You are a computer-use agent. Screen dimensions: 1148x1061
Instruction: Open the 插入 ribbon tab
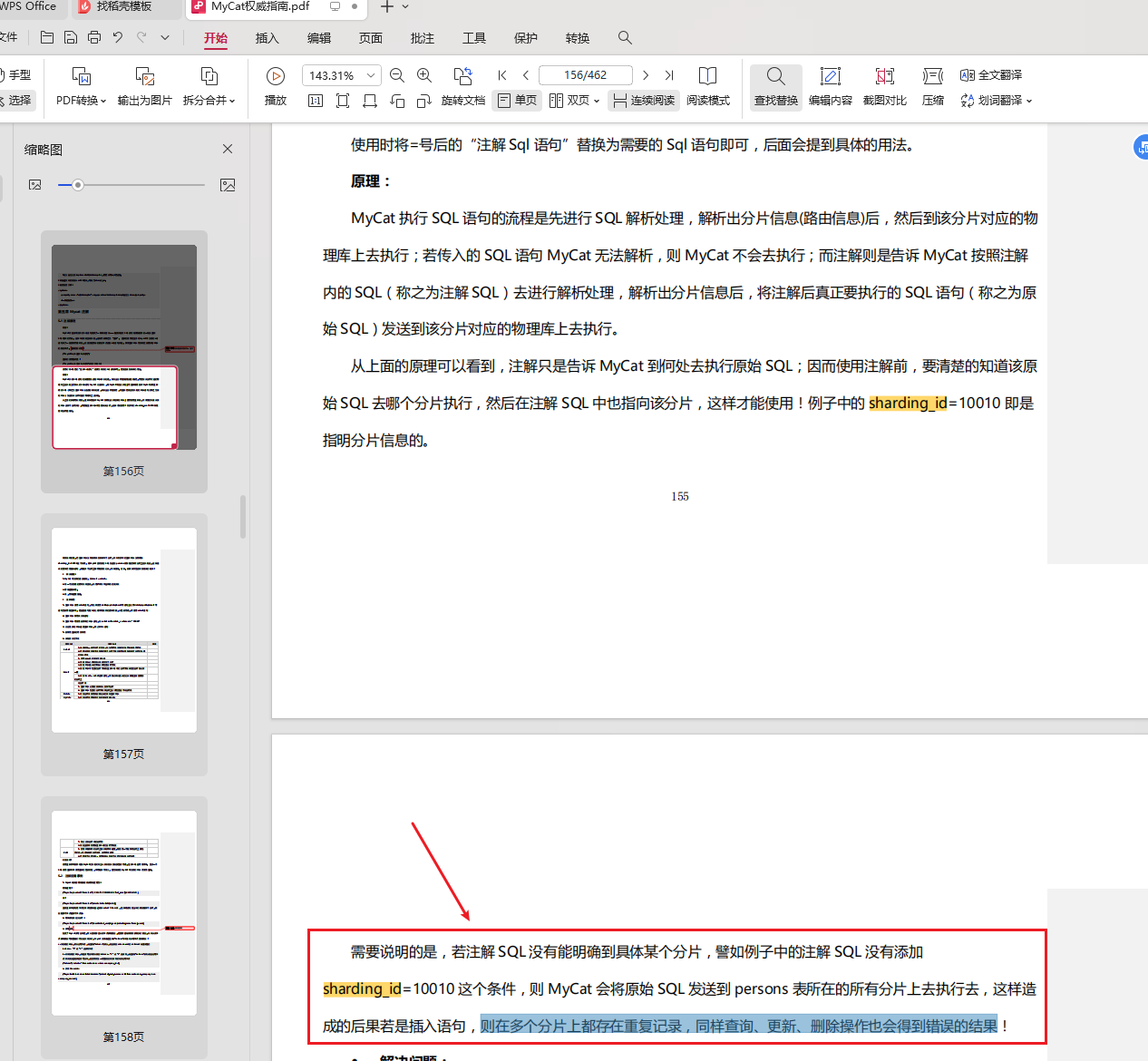tap(267, 38)
